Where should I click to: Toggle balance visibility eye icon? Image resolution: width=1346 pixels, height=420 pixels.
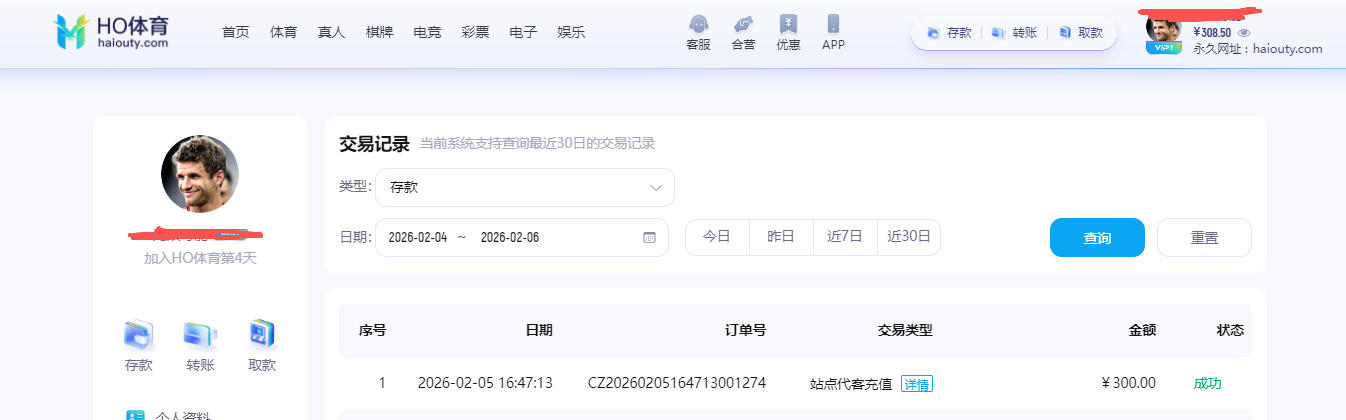tap(1244, 32)
